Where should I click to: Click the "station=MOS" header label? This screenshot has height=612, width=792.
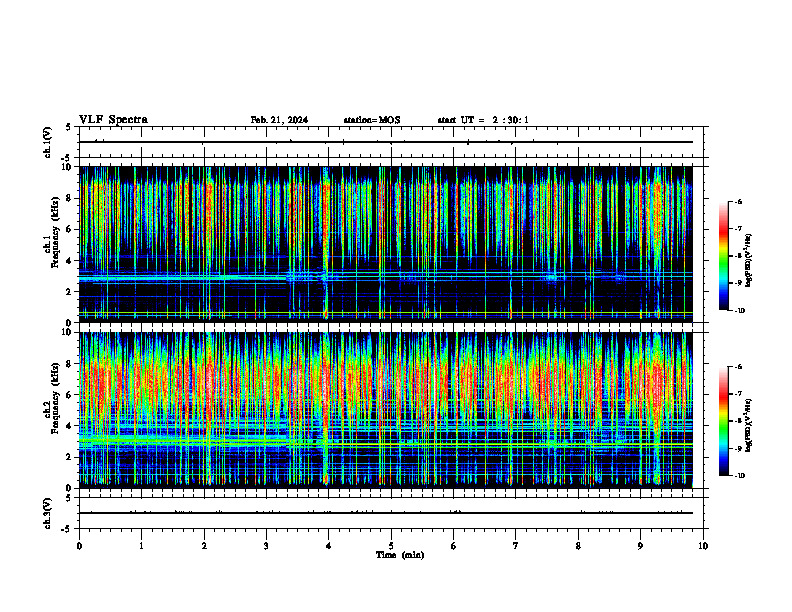pyautogui.click(x=372, y=120)
